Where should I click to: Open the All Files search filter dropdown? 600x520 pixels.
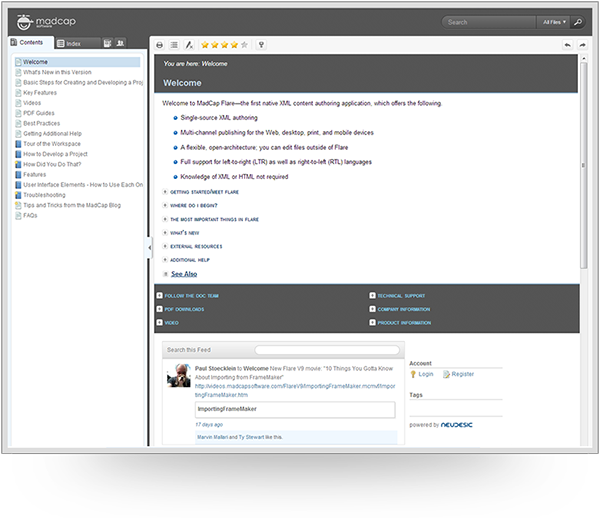coord(554,22)
